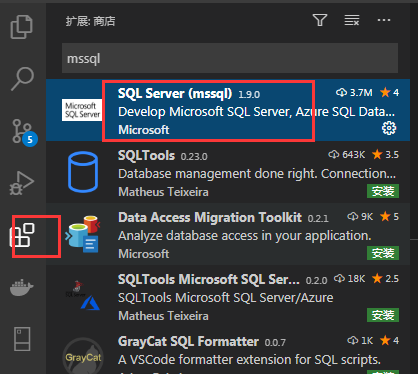The image size is (418, 374).
Task: Click the Microsoft publisher under SQL Server (mssql)
Action: pyautogui.click(x=144, y=130)
